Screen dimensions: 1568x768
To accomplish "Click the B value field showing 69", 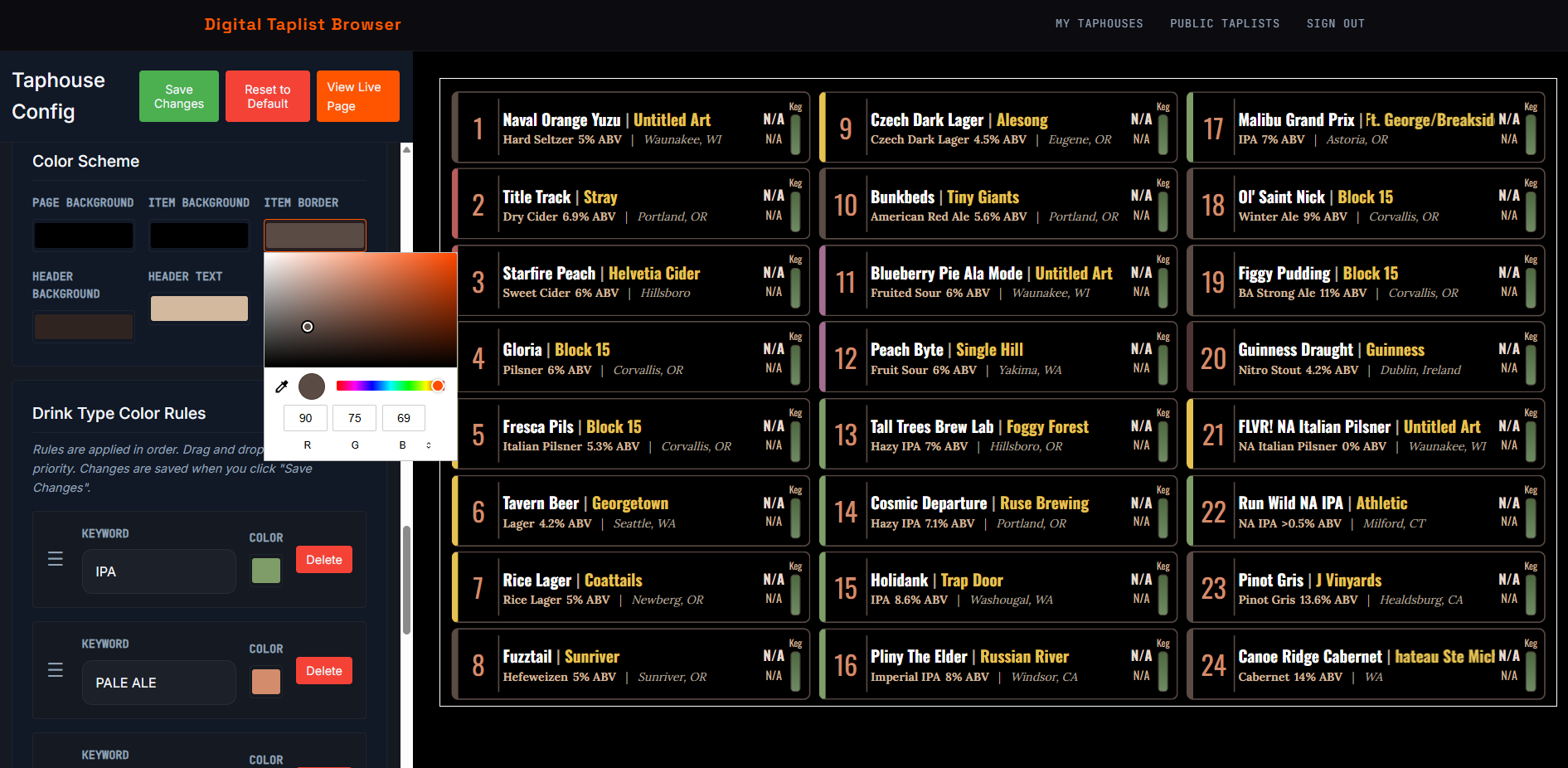I will point(404,418).
